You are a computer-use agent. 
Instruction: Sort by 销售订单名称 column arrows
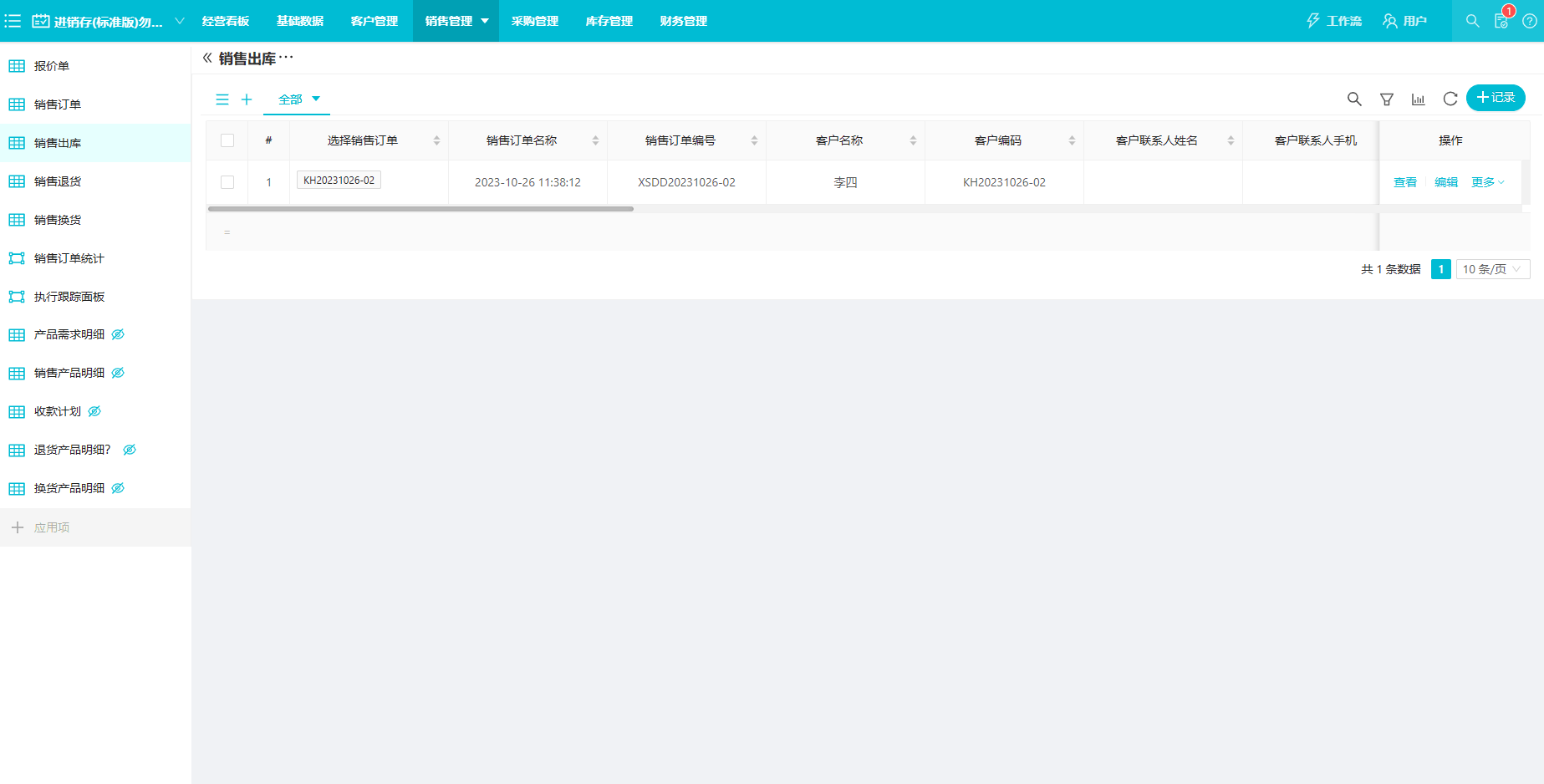click(x=595, y=140)
